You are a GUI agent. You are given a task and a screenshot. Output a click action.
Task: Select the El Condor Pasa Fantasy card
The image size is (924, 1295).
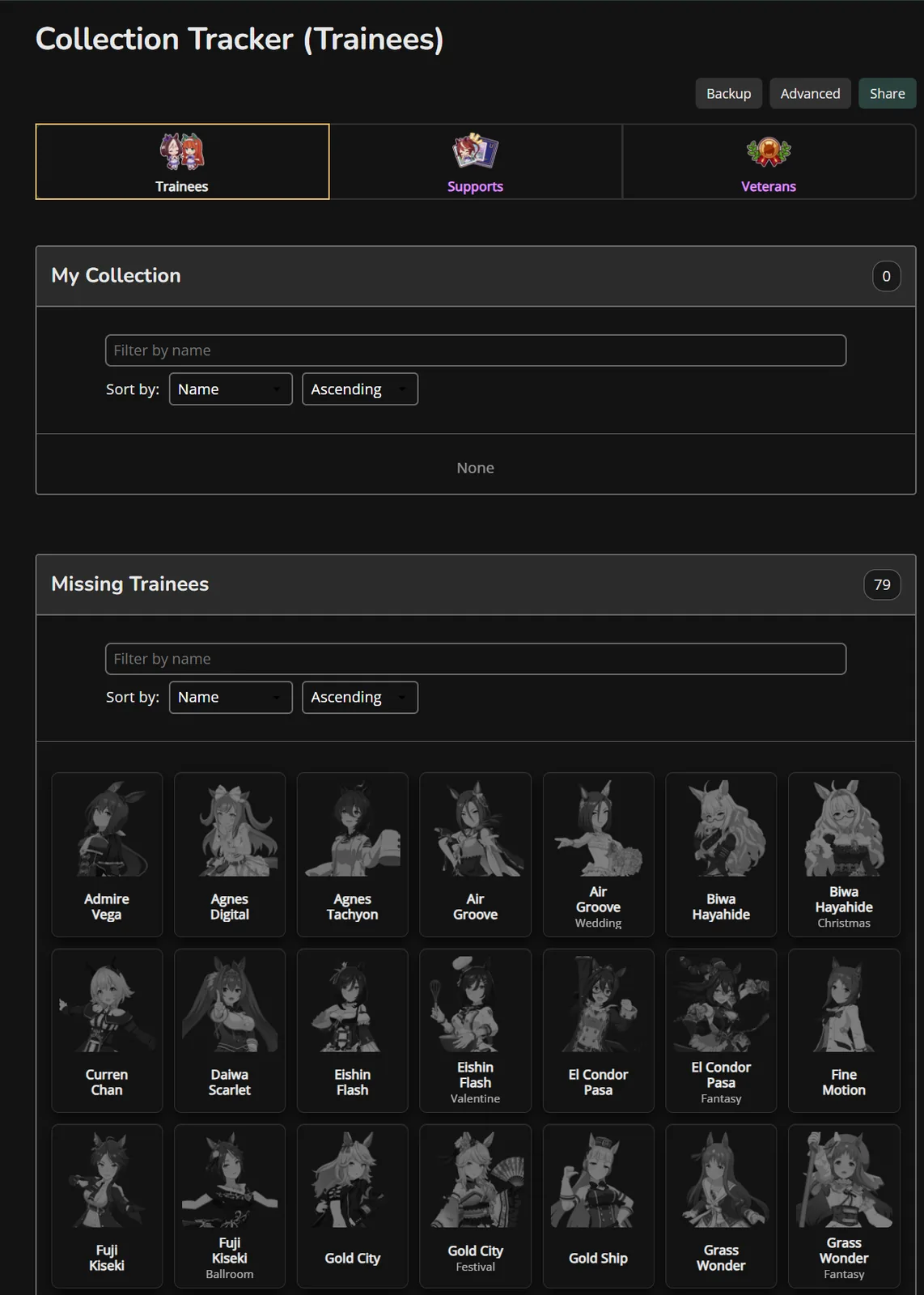(721, 1030)
